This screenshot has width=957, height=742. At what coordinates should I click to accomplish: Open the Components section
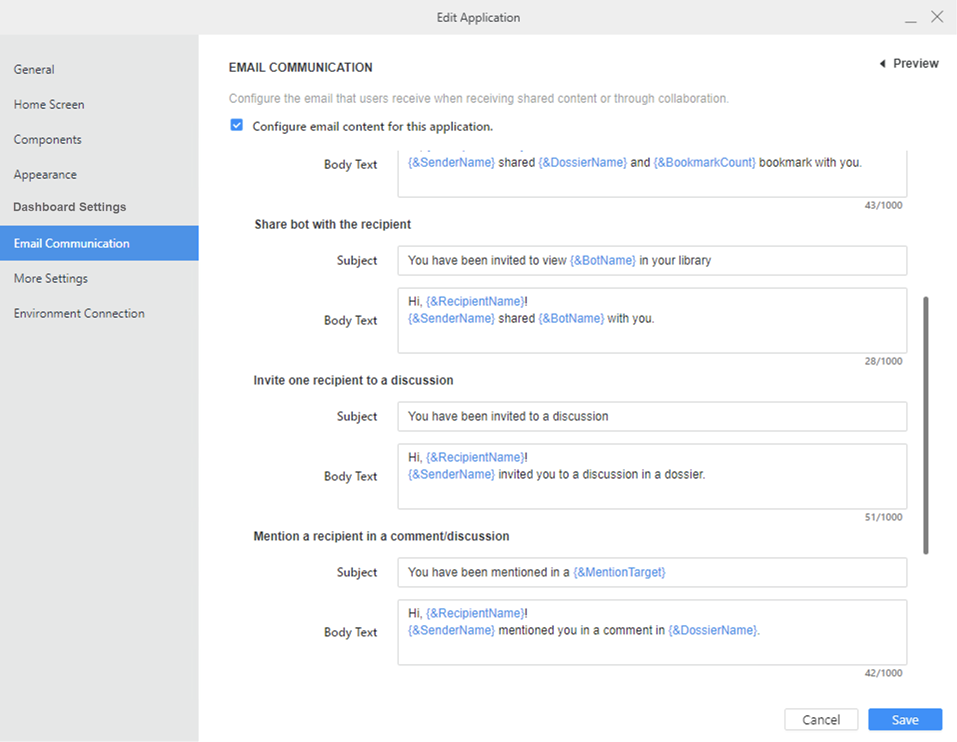tap(48, 140)
